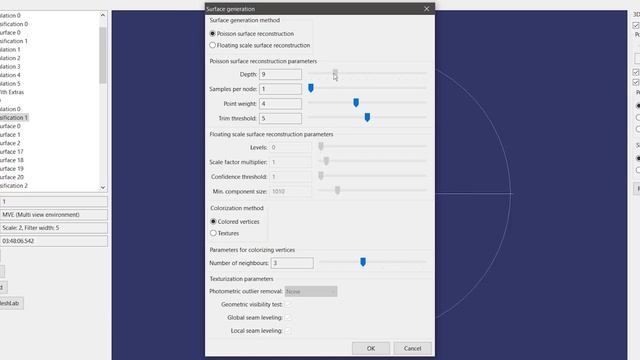Select 'urface 18' in the list
This screenshot has height=360, width=640.
click(x=11, y=160)
